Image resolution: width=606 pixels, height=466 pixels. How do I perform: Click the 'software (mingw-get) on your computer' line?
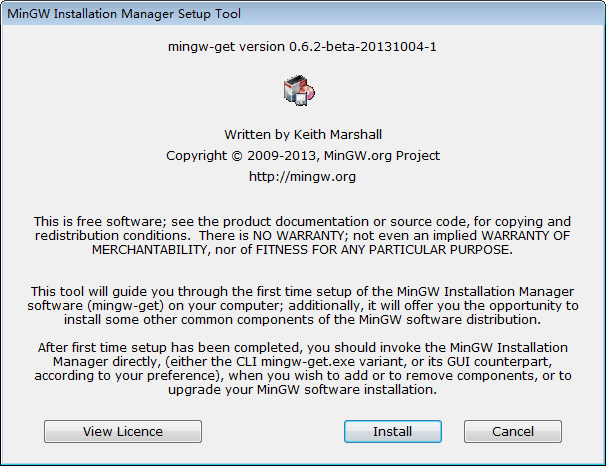302,304
